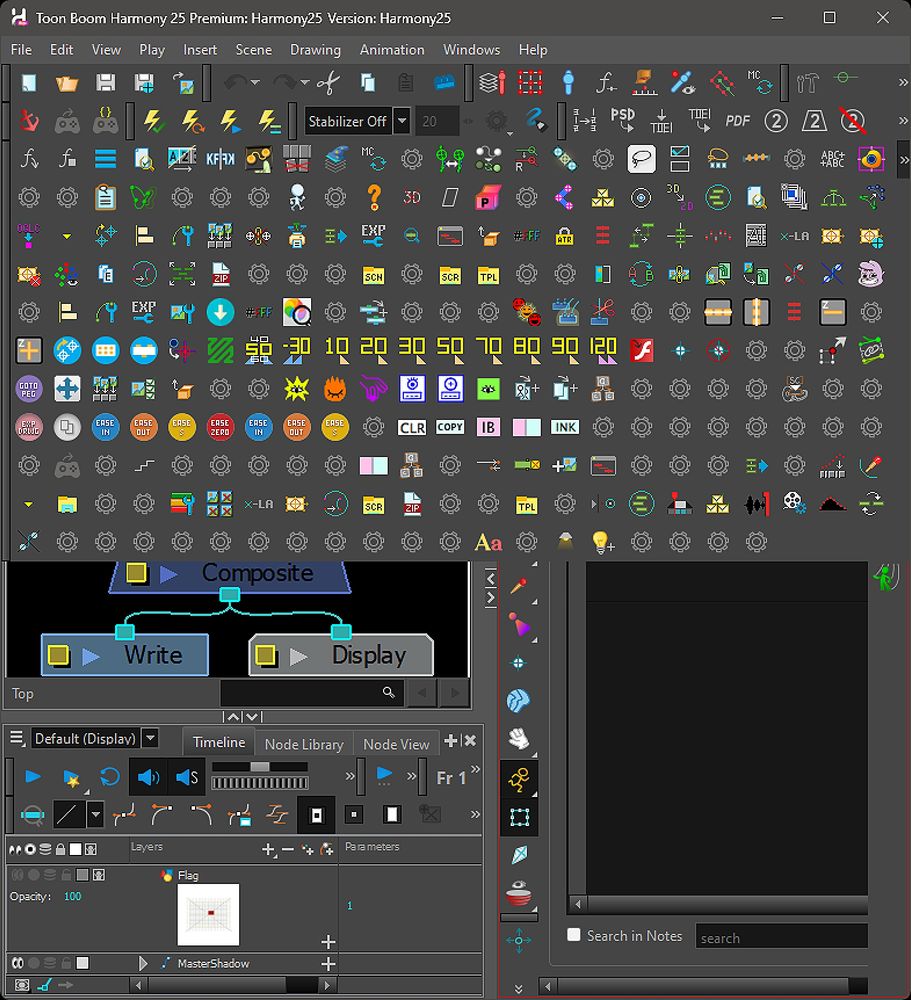Screen dimensions: 911x1000
Task: Open the Redo history dropdown arrow
Action: 305,83
